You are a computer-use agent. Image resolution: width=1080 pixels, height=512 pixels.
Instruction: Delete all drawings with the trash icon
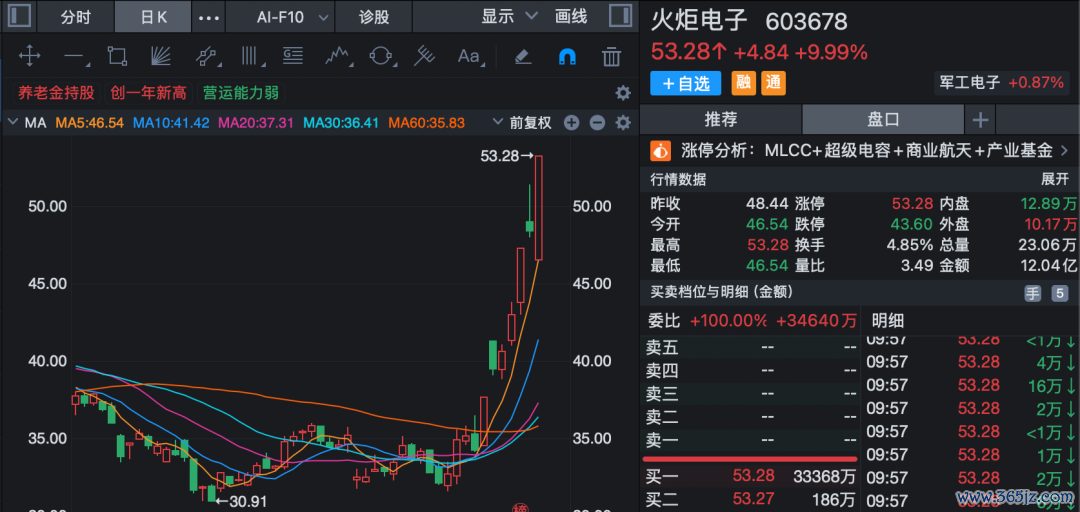coord(611,56)
